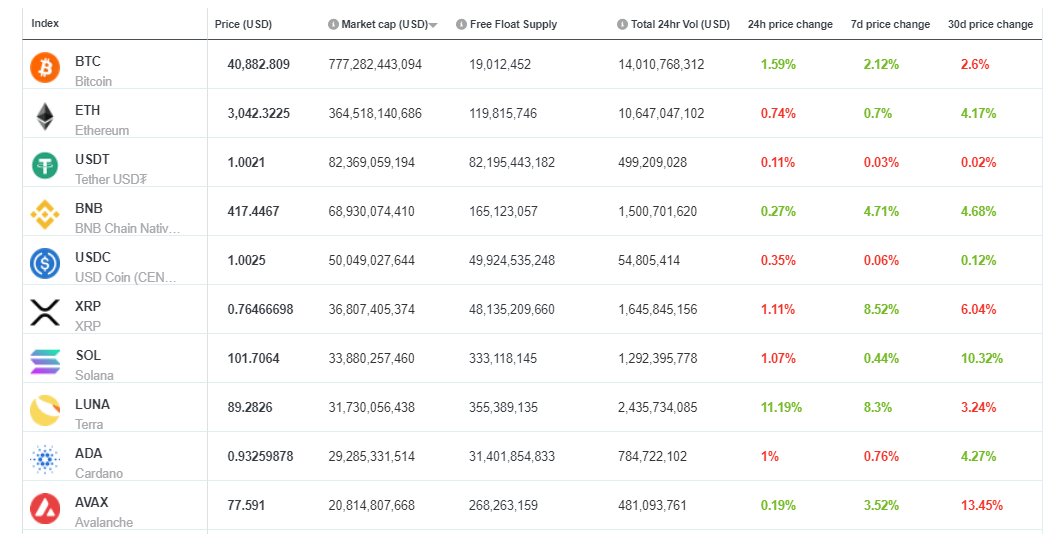Click BTC 24h change 1.59%
The image size is (1055, 534).
pyautogui.click(x=778, y=65)
